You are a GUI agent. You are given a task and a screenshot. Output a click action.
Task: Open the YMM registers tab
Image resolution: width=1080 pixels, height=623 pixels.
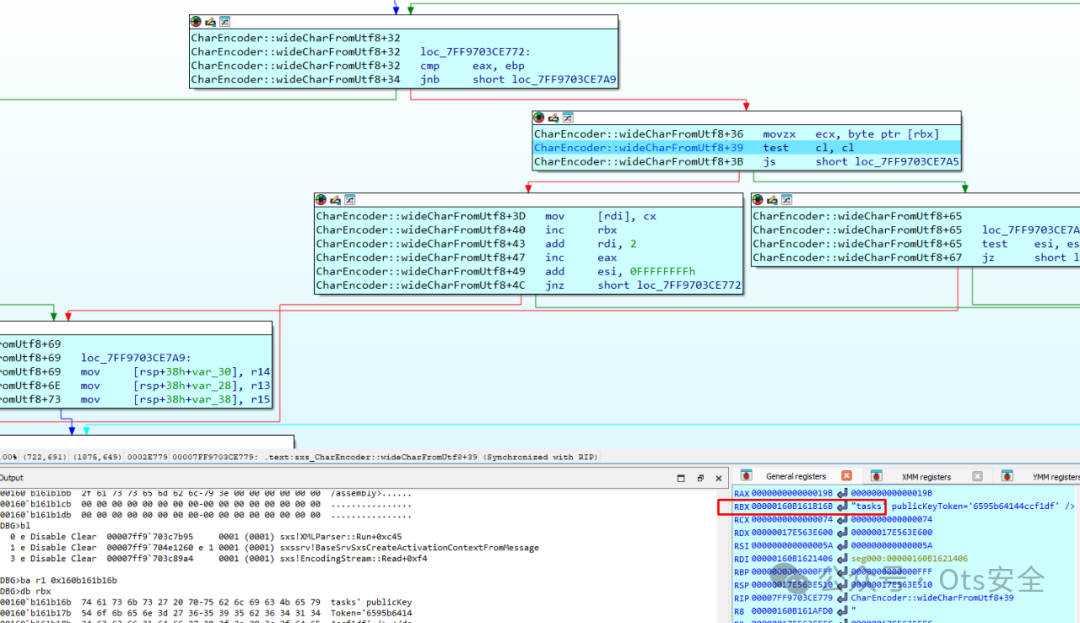1055,476
